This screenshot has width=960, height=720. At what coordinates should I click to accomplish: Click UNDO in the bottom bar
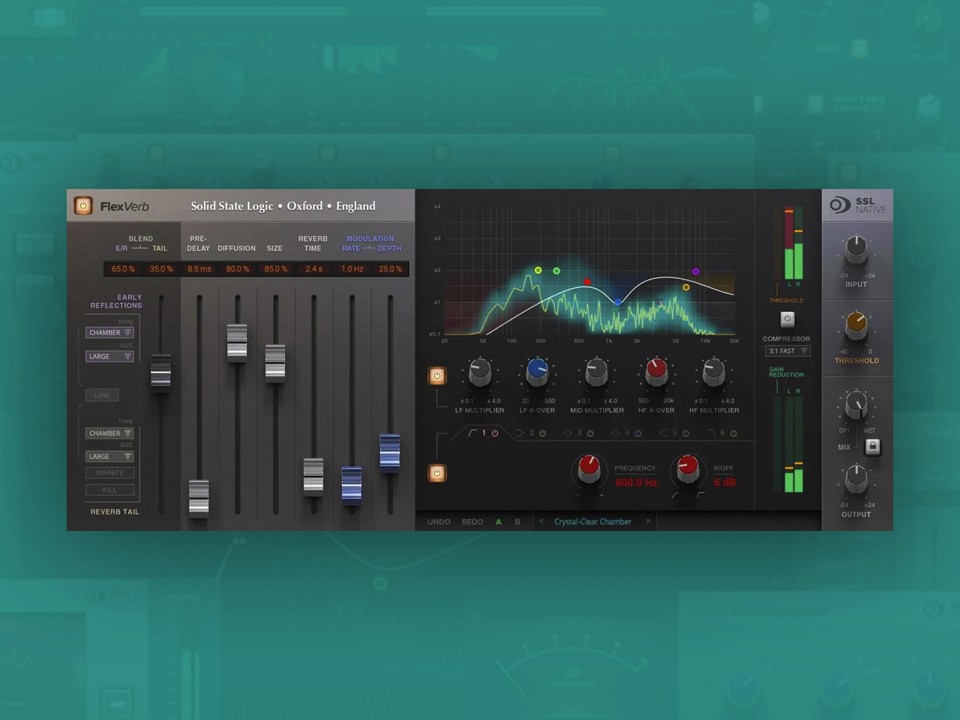click(439, 522)
